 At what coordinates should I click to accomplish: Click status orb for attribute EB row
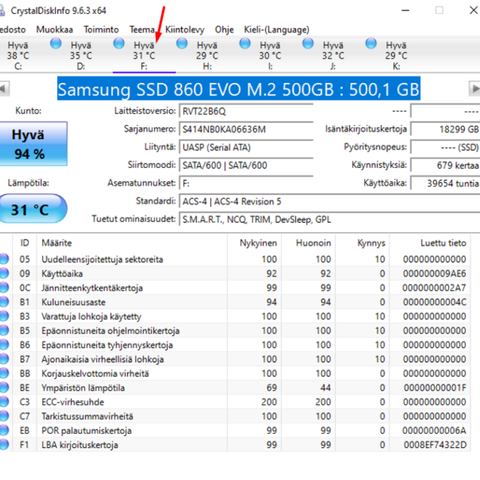pos(4,430)
